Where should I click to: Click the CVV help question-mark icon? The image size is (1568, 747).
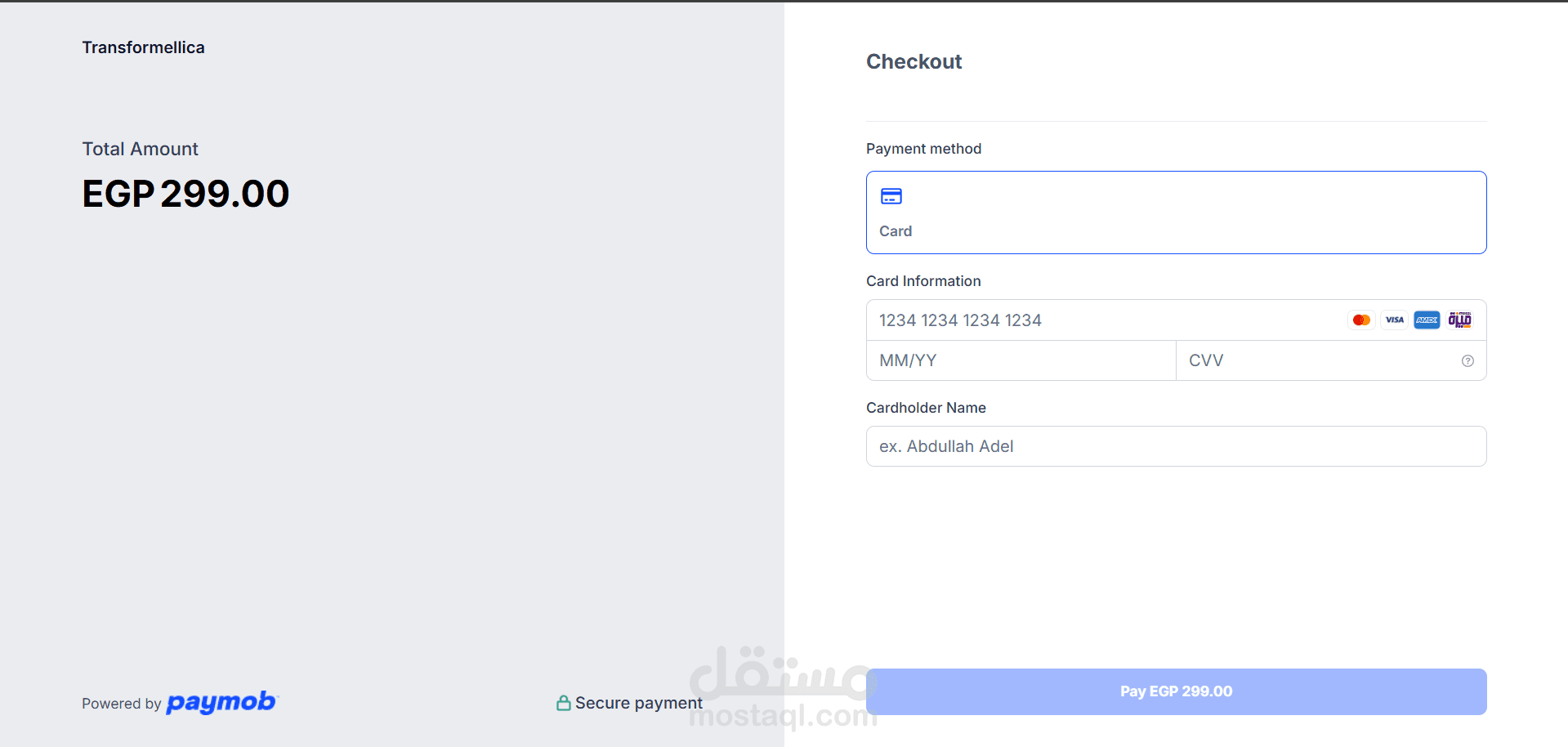(x=1467, y=361)
